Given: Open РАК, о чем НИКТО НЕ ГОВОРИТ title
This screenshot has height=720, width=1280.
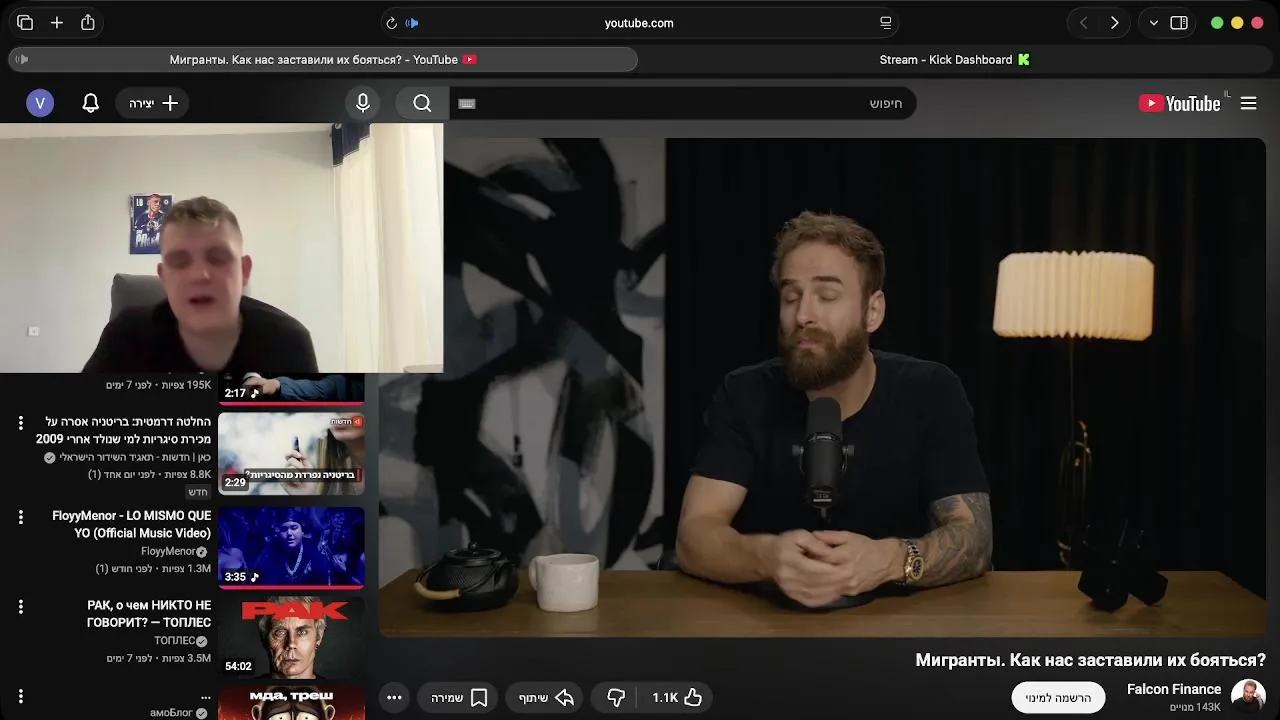Looking at the screenshot, I should point(148,614).
